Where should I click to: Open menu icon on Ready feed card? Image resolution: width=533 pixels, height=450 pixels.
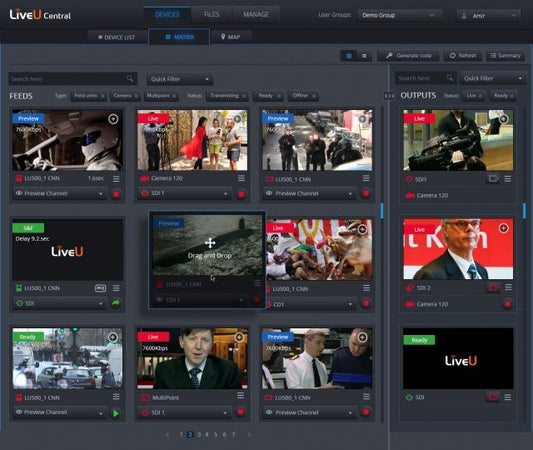(116, 397)
